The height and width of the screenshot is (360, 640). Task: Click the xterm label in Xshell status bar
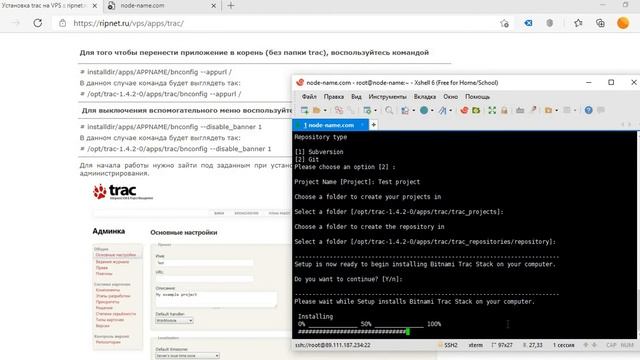click(x=476, y=345)
